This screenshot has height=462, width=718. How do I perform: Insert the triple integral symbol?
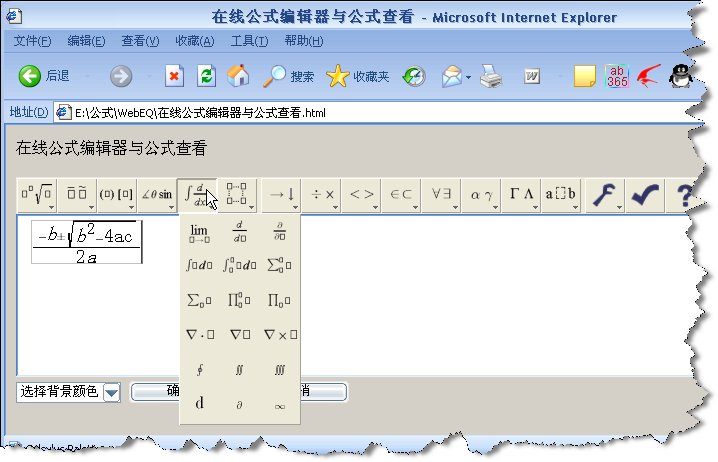[280, 370]
